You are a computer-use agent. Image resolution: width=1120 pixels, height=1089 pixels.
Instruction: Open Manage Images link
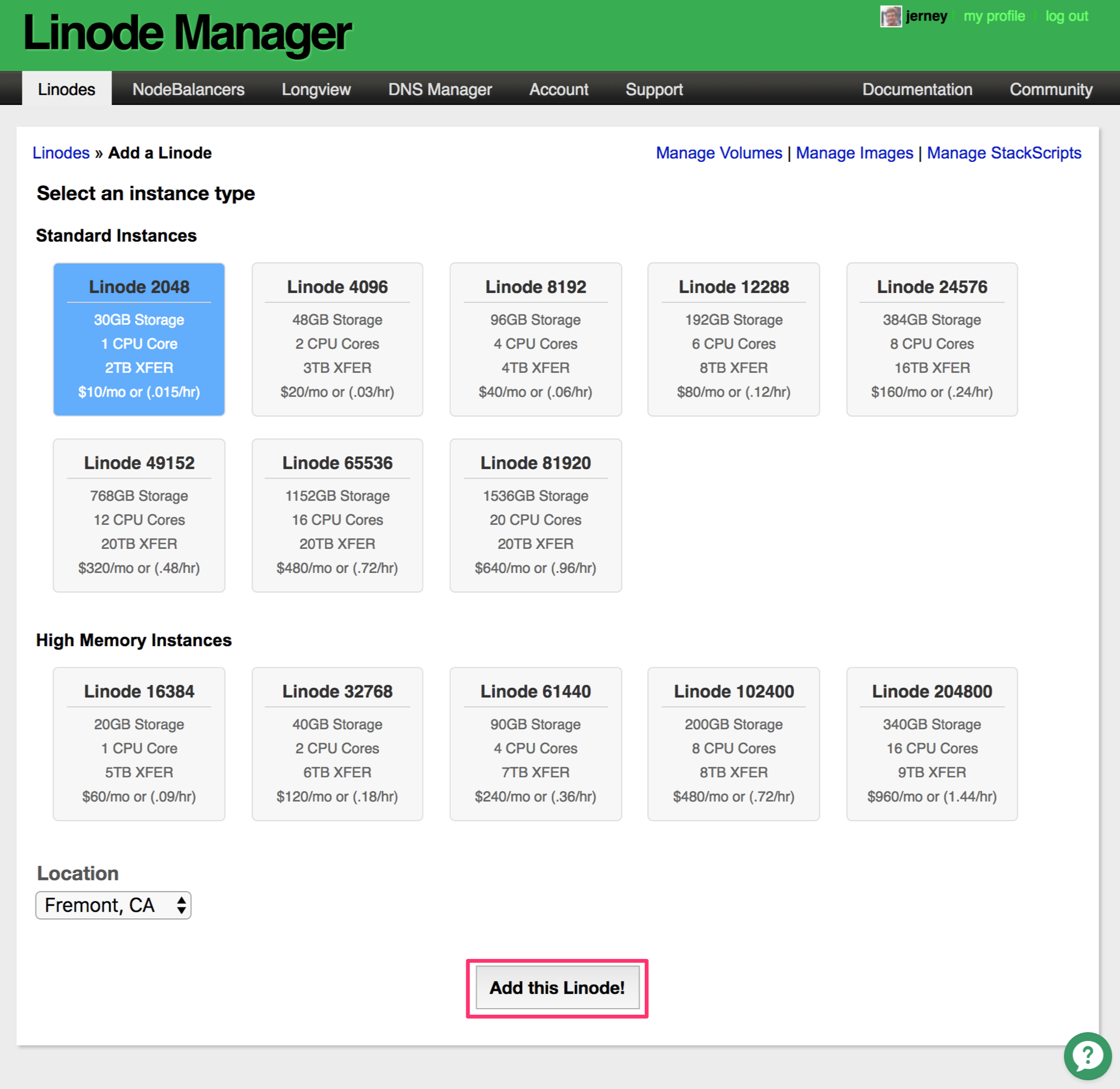coord(854,153)
